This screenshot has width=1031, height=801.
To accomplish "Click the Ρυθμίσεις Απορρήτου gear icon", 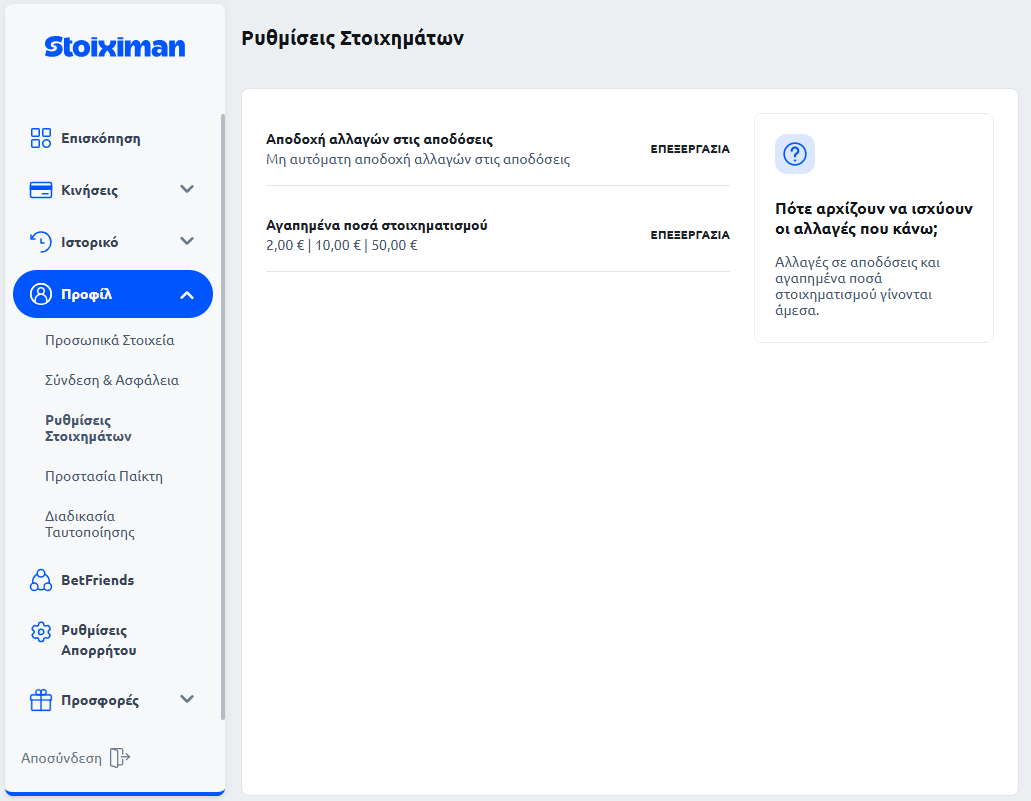I will pyautogui.click(x=41, y=632).
